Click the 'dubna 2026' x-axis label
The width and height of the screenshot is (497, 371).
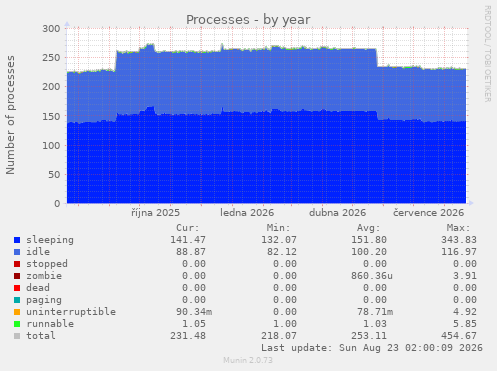pyautogui.click(x=337, y=213)
